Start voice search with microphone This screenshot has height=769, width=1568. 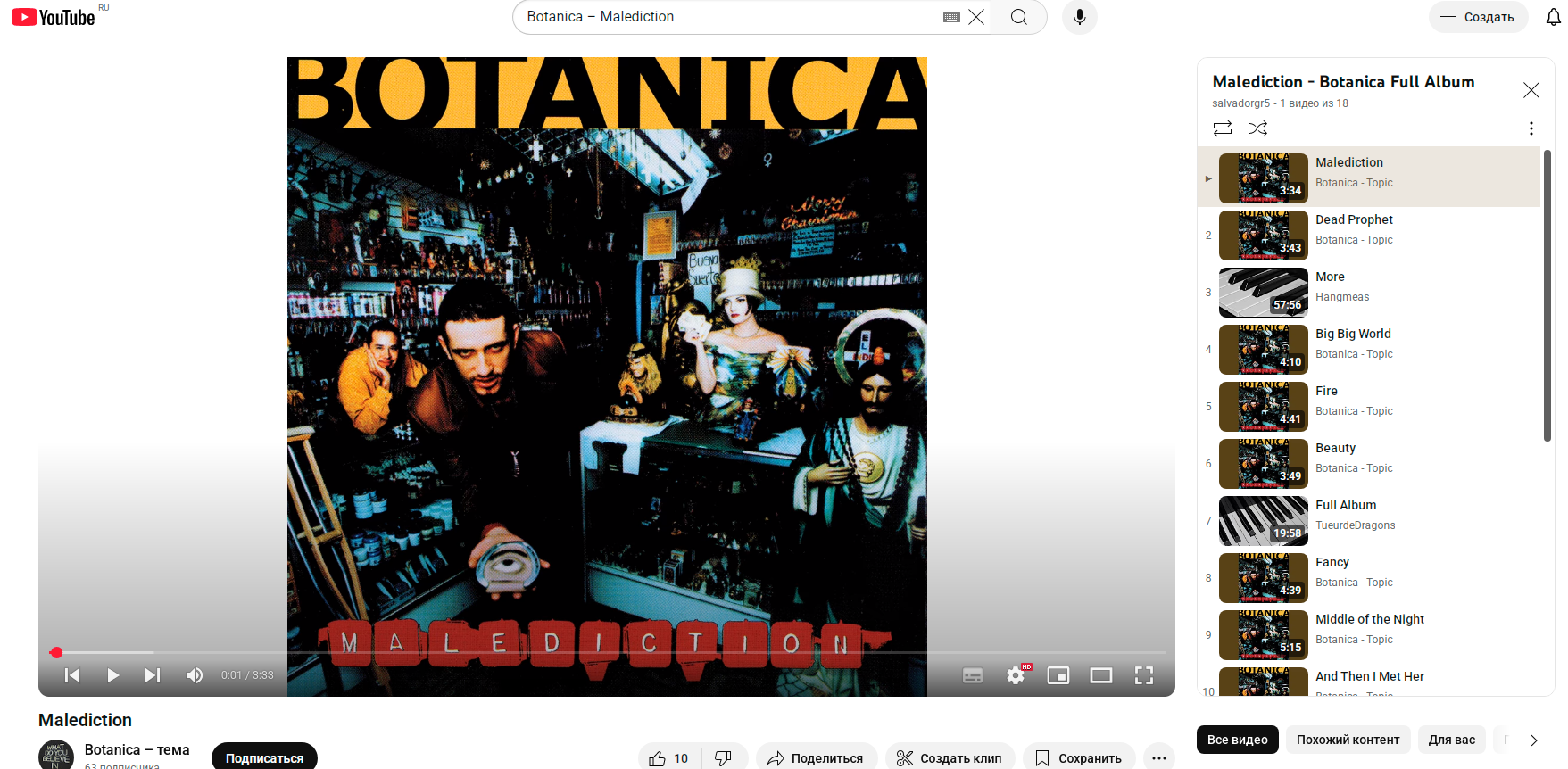[1080, 17]
